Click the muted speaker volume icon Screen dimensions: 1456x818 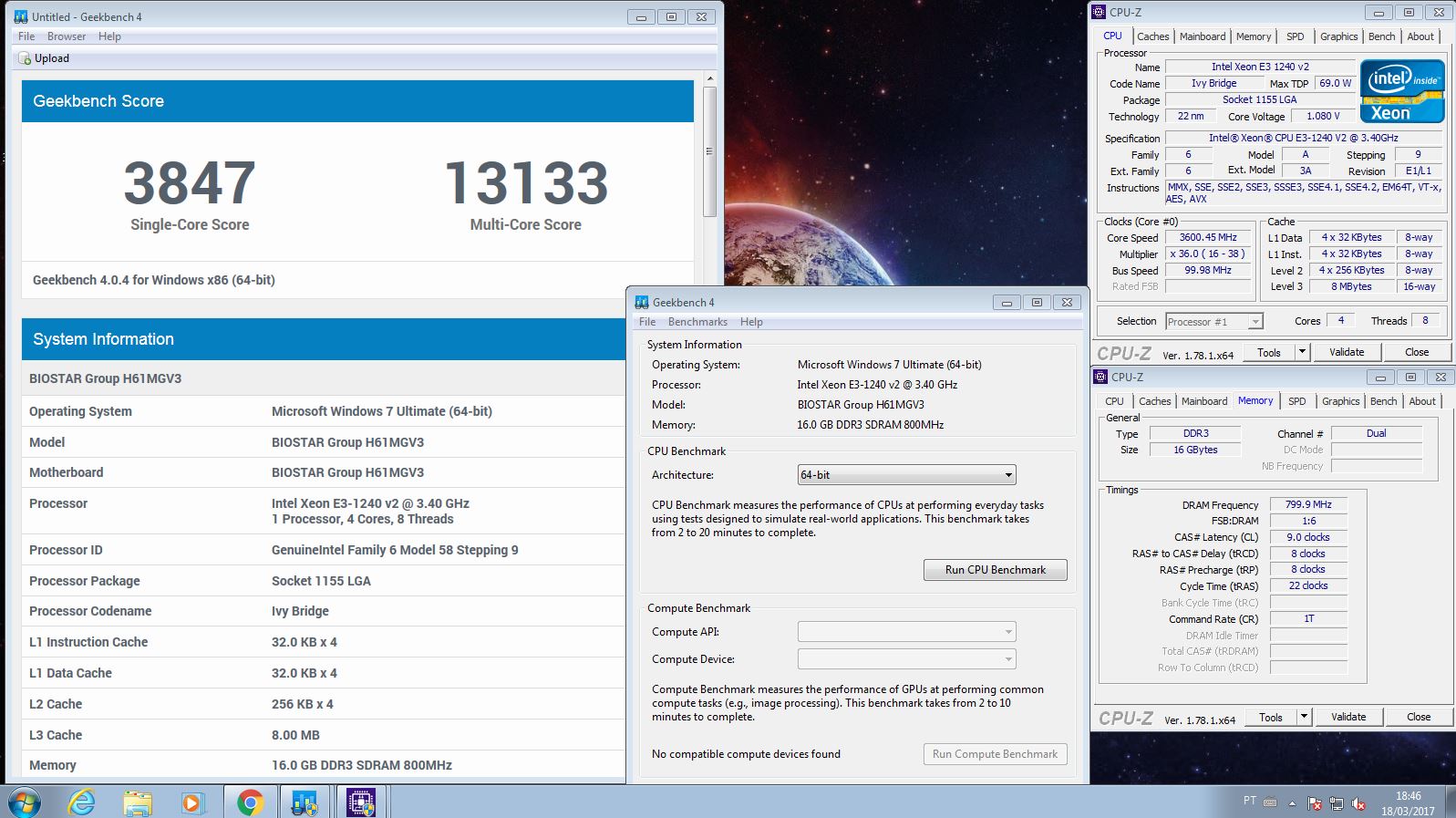pyautogui.click(x=1358, y=803)
